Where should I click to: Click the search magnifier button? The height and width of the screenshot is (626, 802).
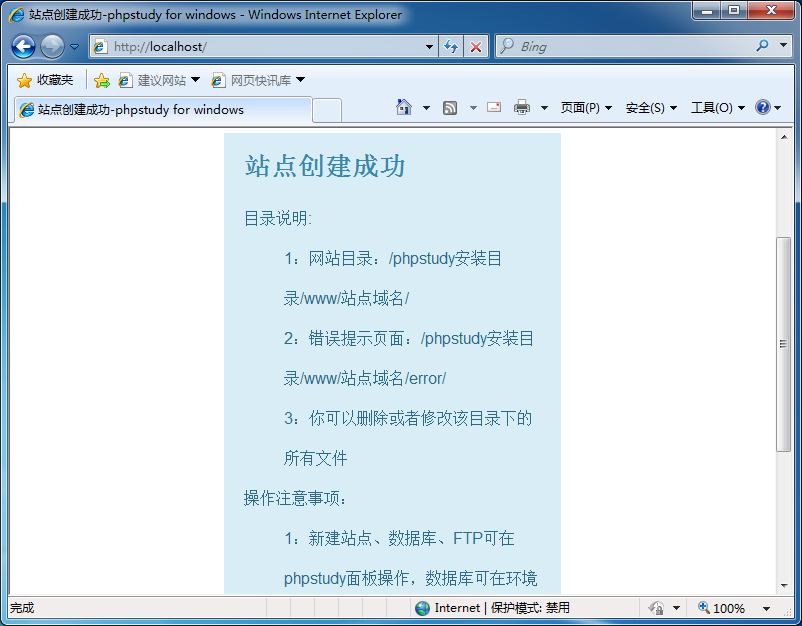[762, 46]
